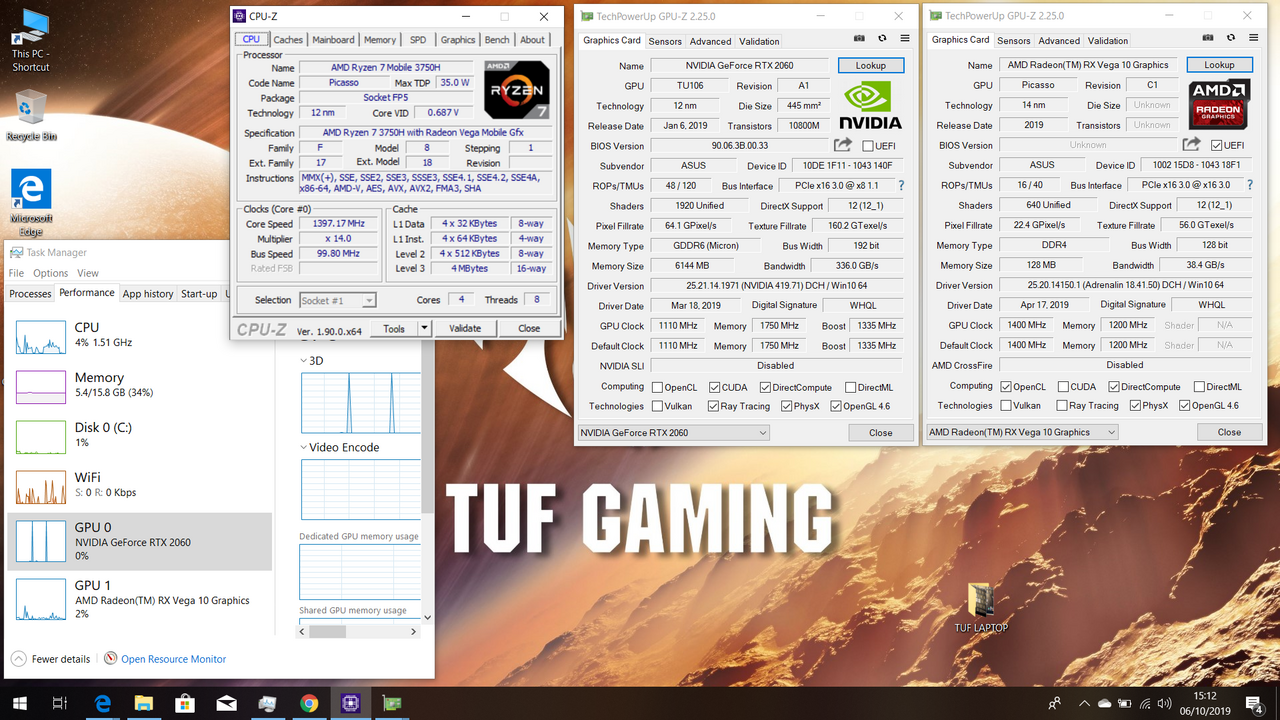Open Microsoft Store from the taskbar
Image resolution: width=1280 pixels, height=720 pixels.
[x=185, y=703]
